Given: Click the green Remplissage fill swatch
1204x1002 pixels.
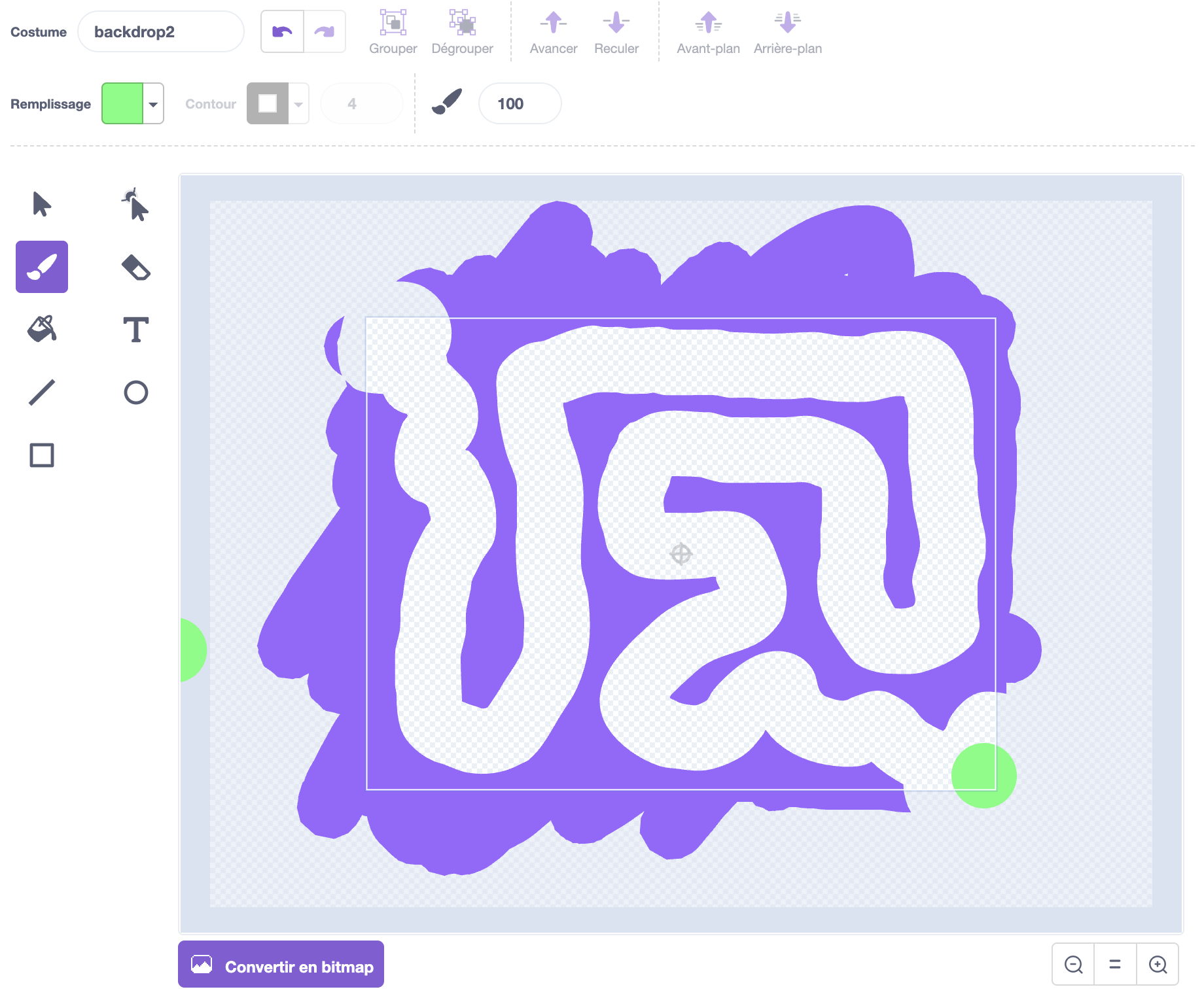Looking at the screenshot, I should [122, 103].
